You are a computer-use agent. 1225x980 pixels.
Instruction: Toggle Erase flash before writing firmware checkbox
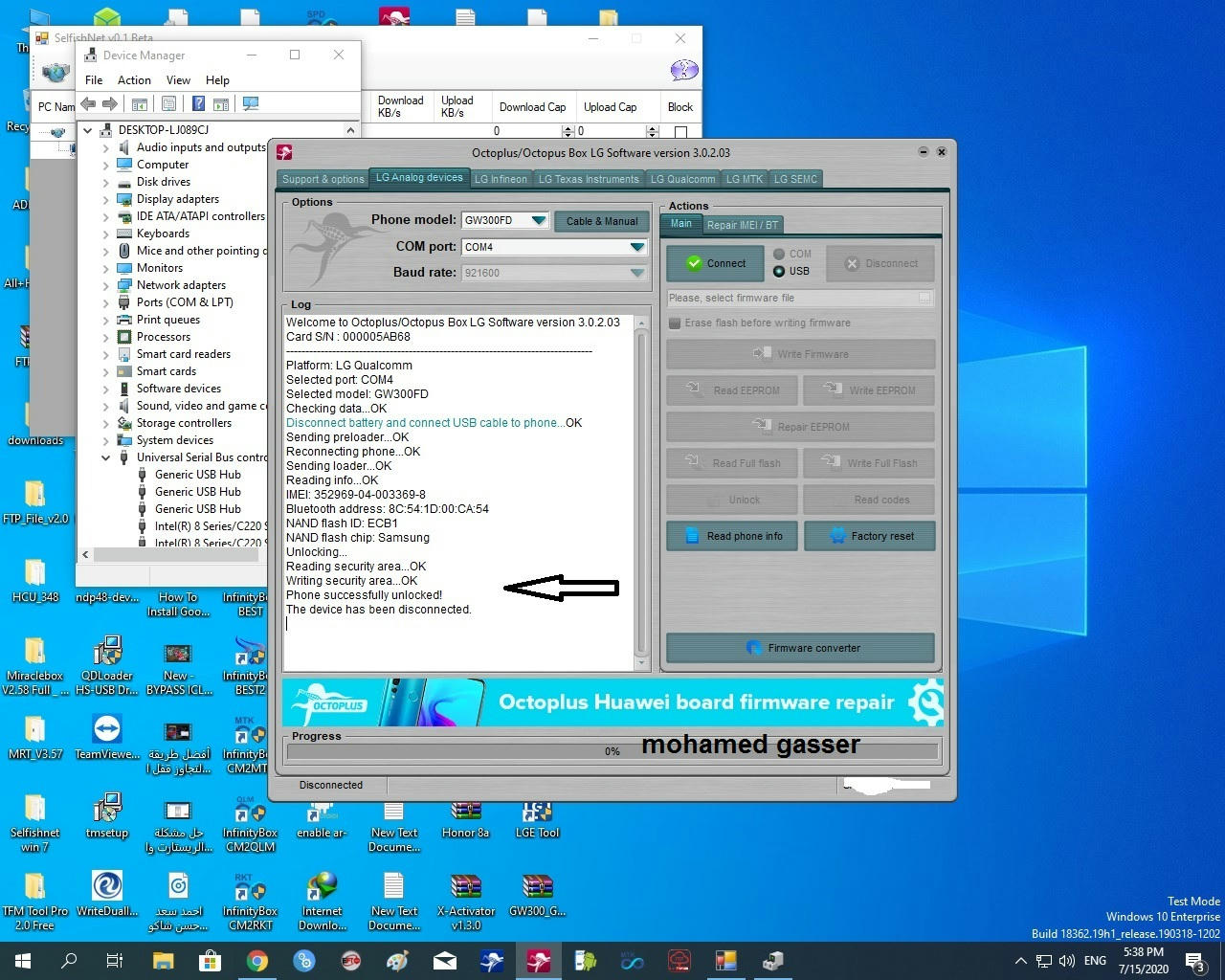675,323
